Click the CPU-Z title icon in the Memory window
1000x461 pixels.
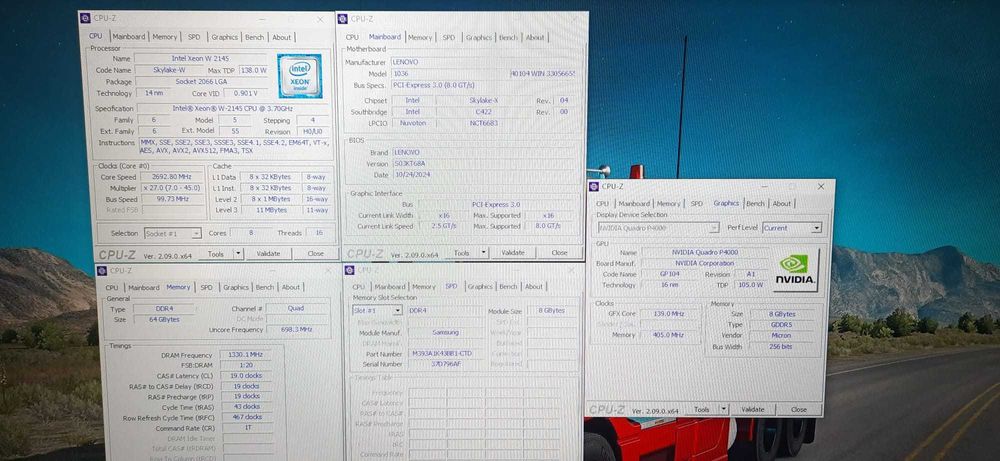point(102,271)
